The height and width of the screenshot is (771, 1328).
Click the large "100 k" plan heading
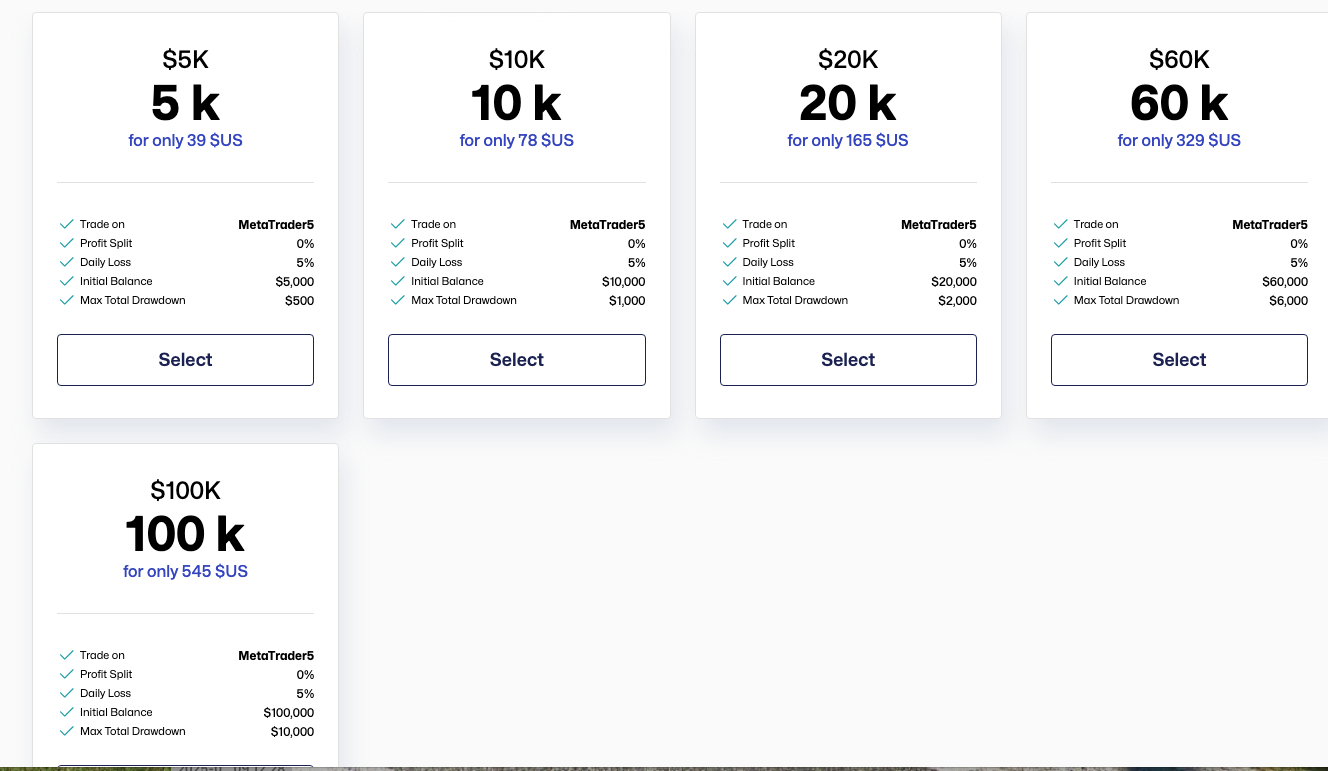coord(185,534)
